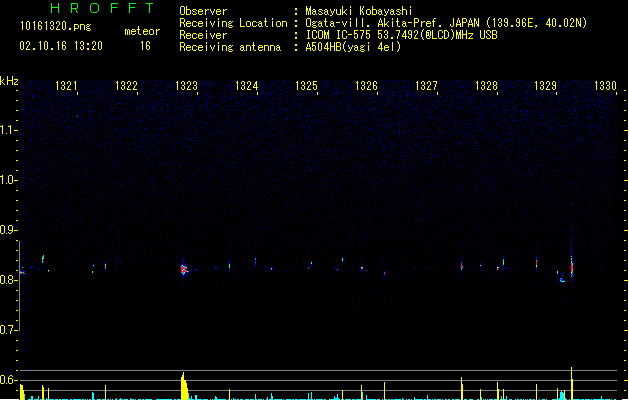629x400 pixels.
Task: Click the 1324 time marker
Action: coord(246,86)
